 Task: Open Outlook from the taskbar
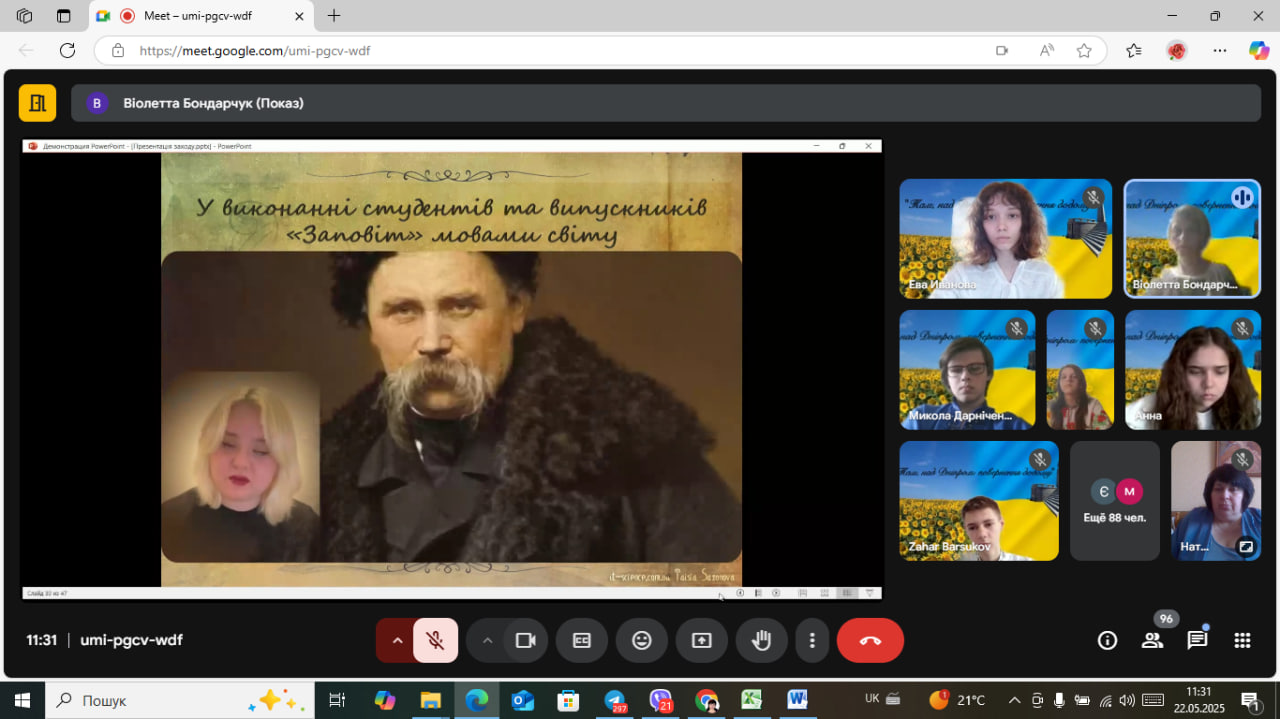[523, 700]
